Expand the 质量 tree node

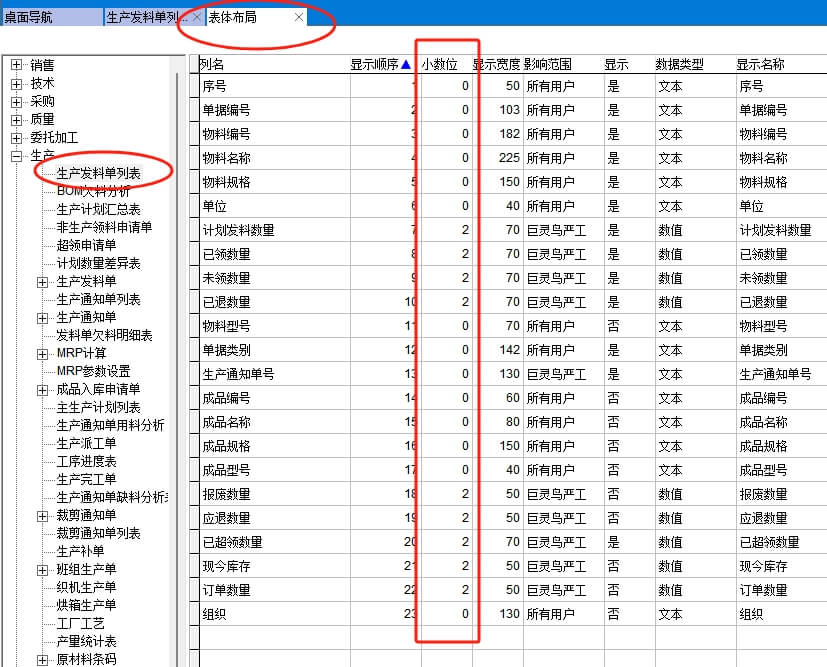pyautogui.click(x=16, y=120)
